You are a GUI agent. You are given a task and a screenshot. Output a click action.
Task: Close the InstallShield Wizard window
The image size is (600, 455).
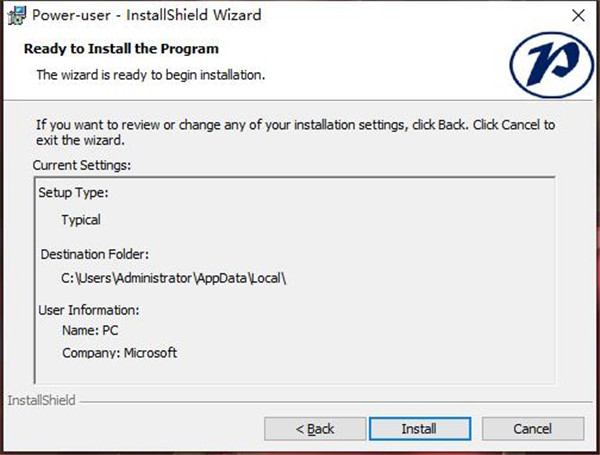coord(578,15)
